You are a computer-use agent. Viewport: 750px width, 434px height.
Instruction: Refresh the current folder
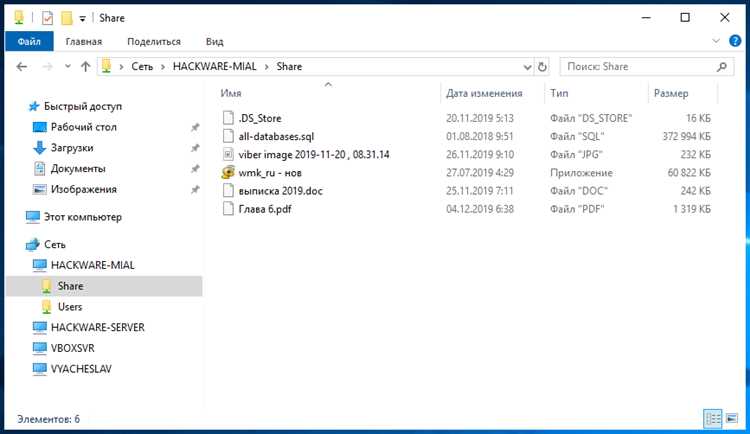click(542, 67)
